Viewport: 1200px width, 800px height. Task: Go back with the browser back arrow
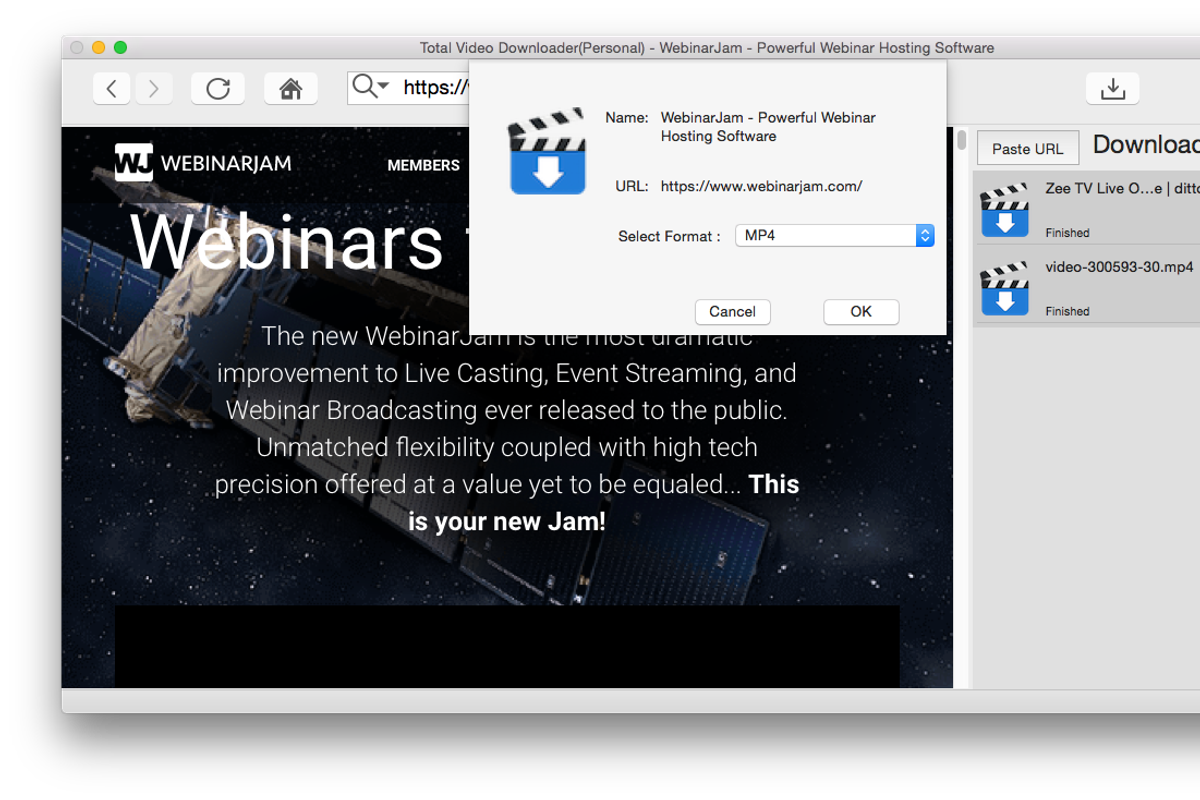(112, 88)
